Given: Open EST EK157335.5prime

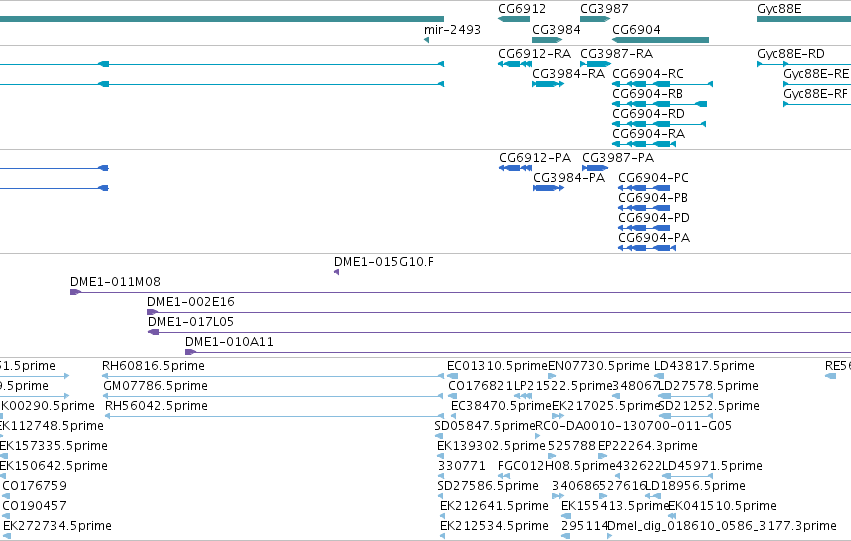Looking at the screenshot, I should [53, 447].
